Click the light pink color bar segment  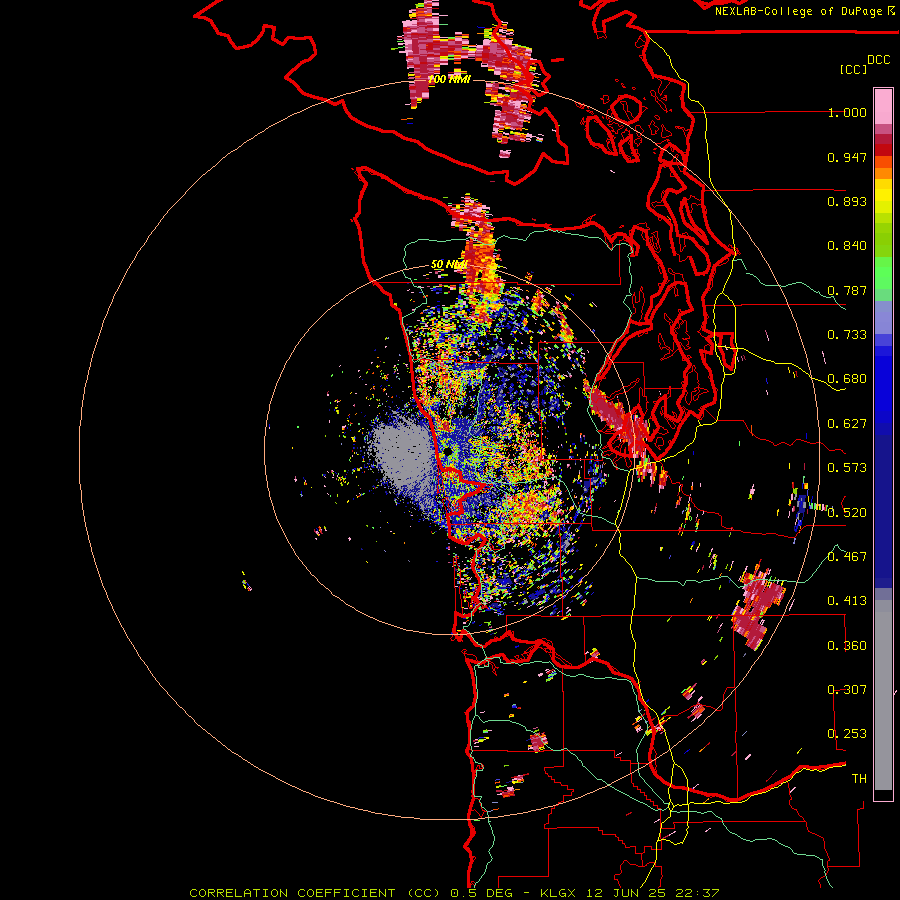[883, 107]
